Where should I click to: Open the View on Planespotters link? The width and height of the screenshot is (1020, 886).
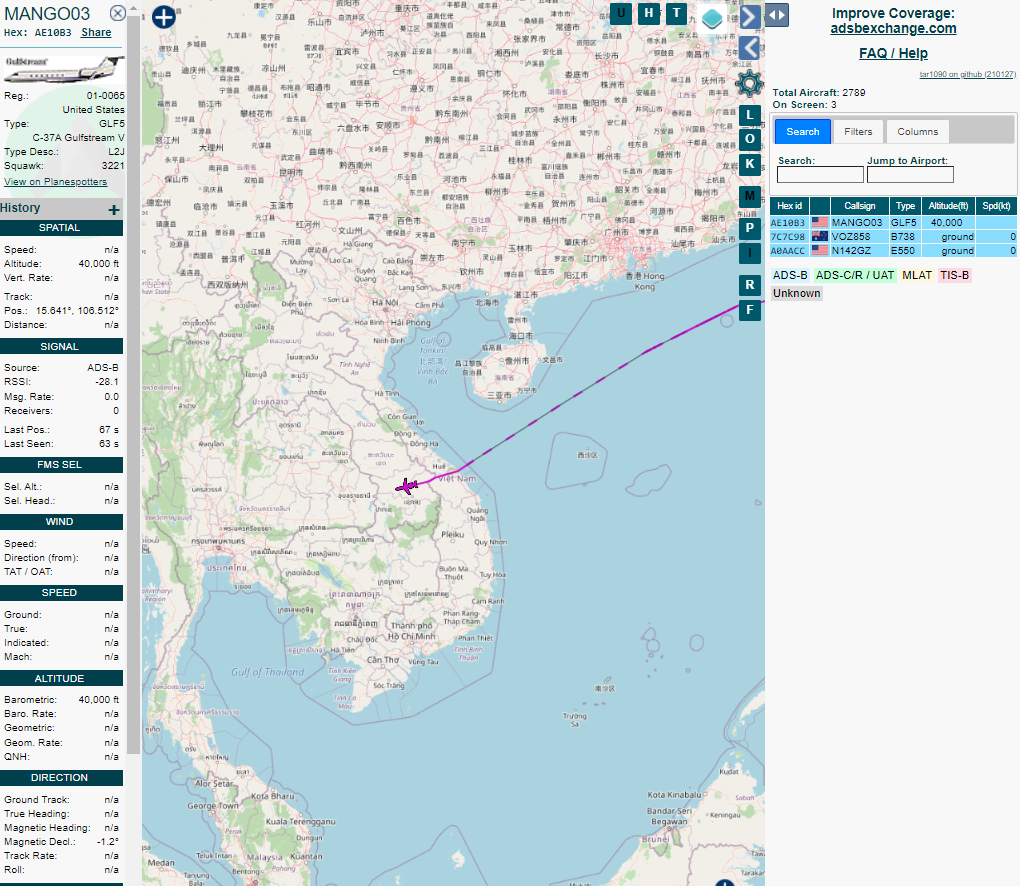click(55, 182)
